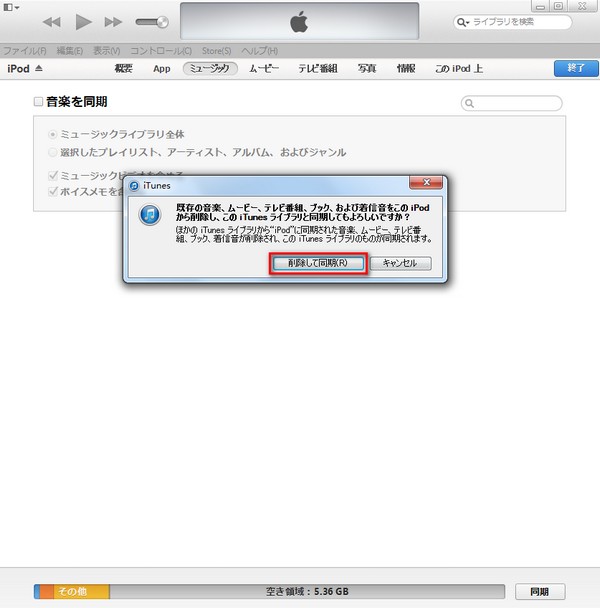600x608 pixels.
Task: Open the Store(S) menu
Action: pyautogui.click(x=216, y=51)
